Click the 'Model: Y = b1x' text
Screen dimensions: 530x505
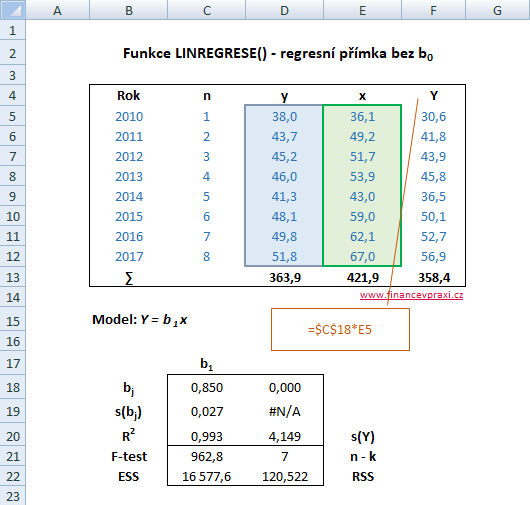140,320
